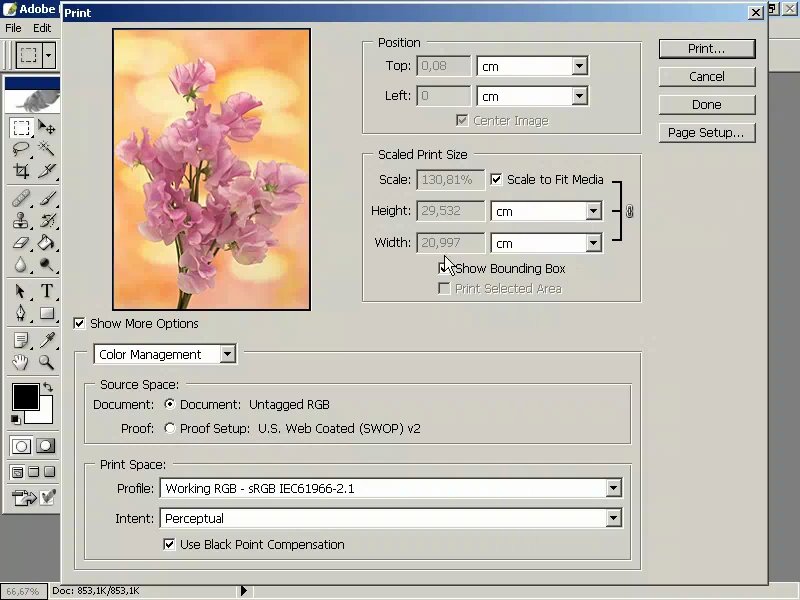Select the Clone Stamp tool
Viewport: 800px width, 600px height.
21,220
